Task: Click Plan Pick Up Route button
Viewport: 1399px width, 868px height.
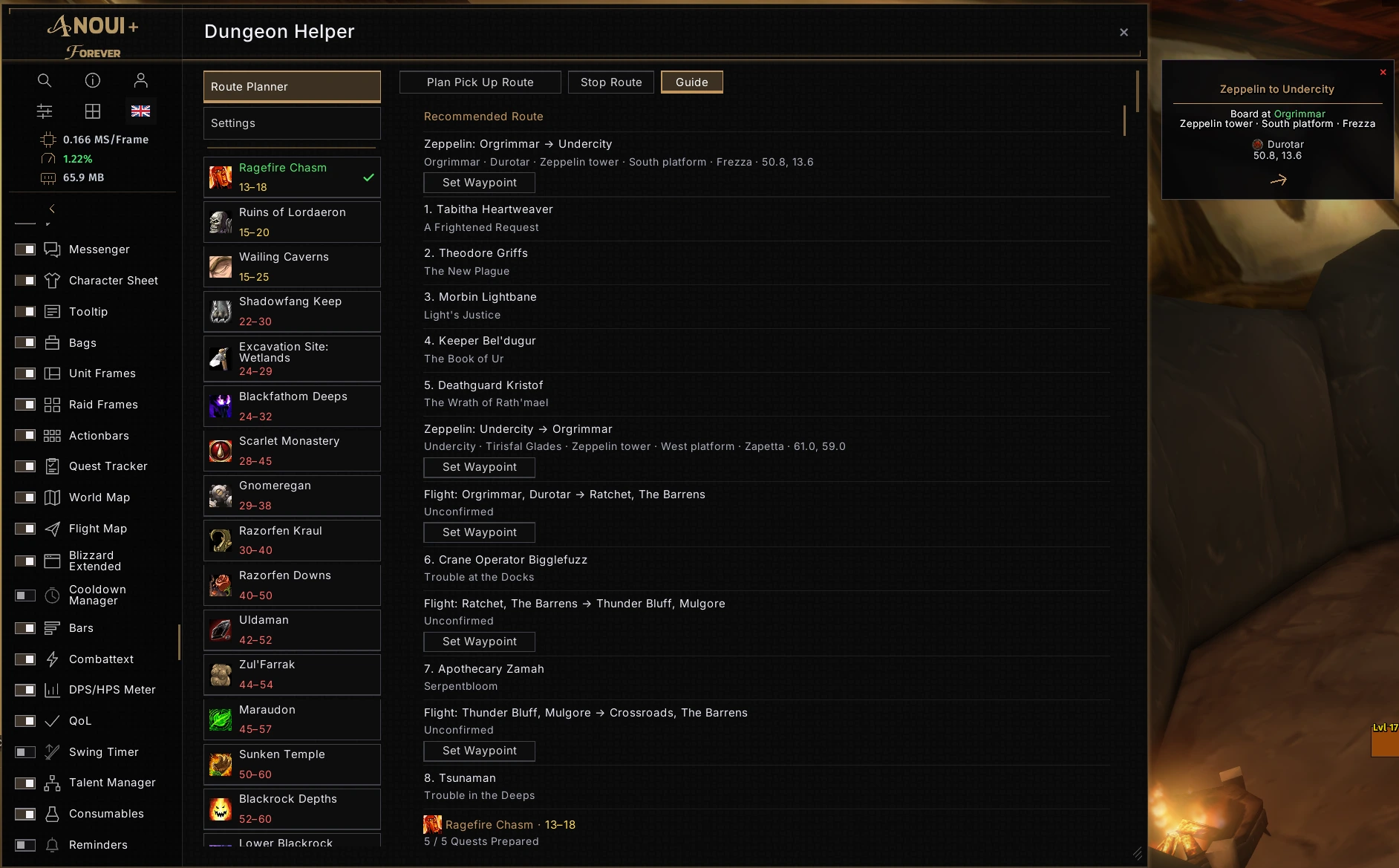Action: click(x=480, y=82)
